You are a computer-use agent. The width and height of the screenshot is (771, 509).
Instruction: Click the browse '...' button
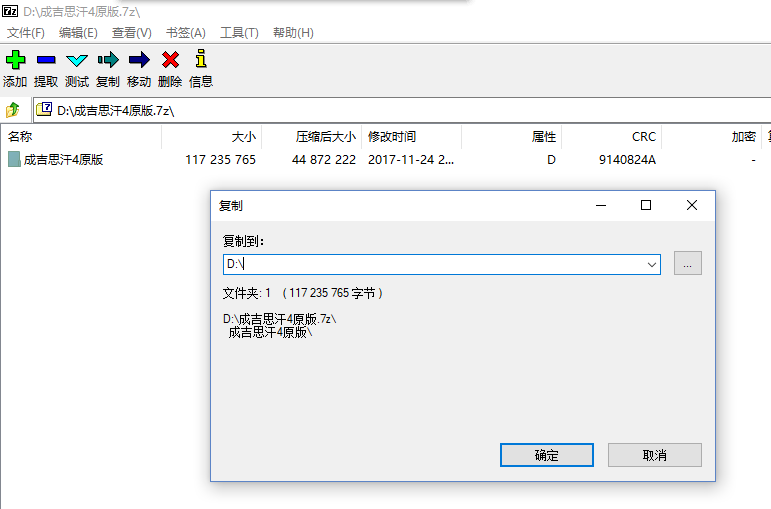pos(688,264)
